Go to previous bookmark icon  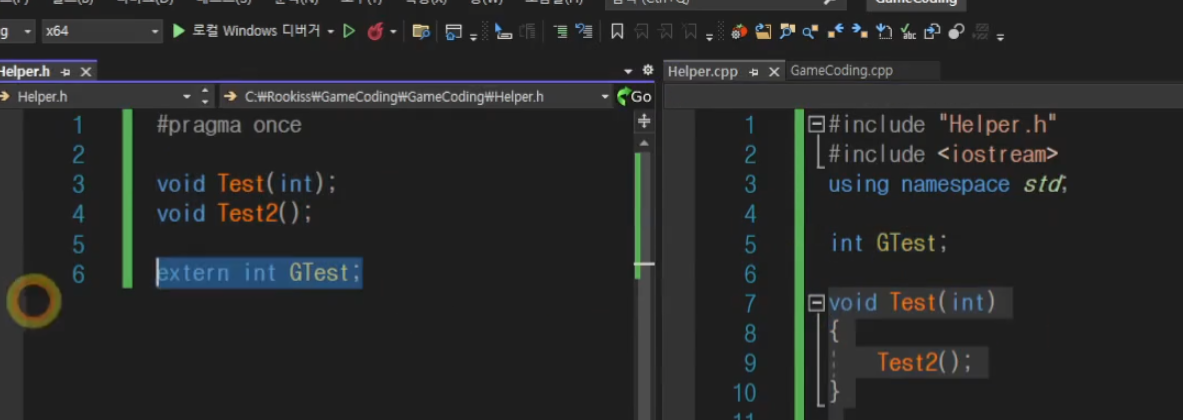point(641,32)
